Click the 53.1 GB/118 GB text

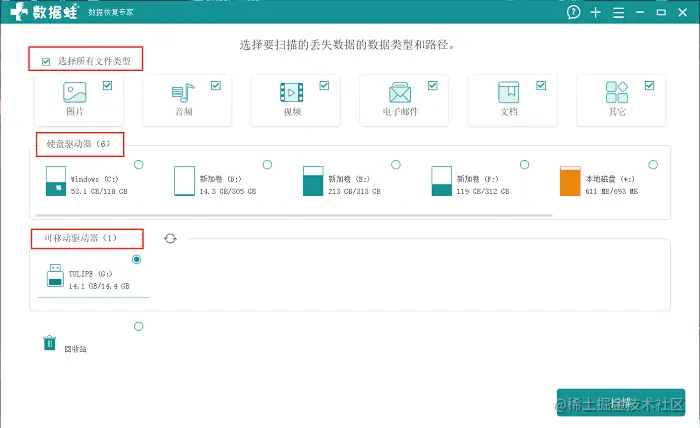99,191
